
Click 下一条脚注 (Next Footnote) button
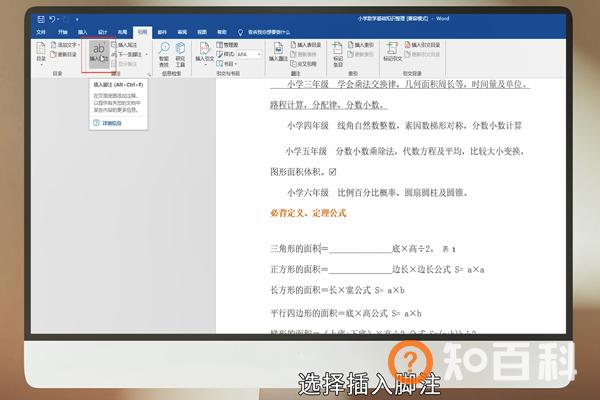(x=127, y=54)
